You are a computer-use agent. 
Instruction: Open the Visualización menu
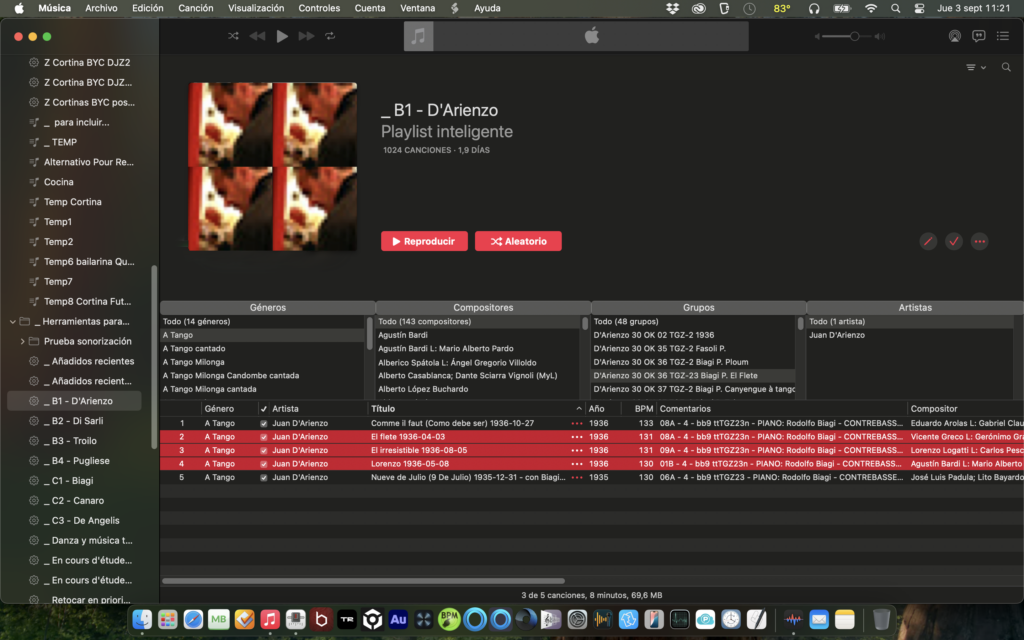(x=256, y=8)
